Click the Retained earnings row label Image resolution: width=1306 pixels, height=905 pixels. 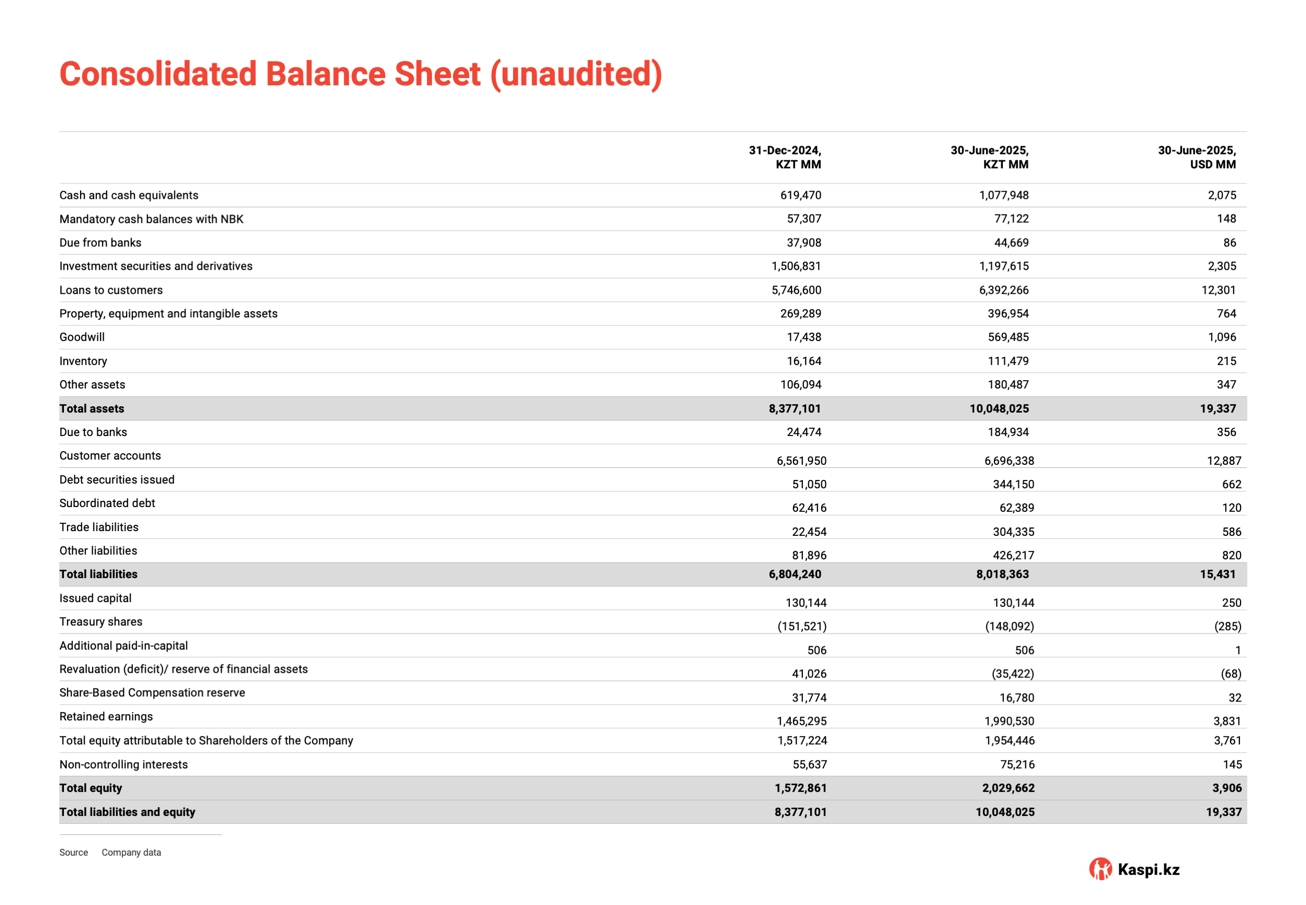(106, 717)
